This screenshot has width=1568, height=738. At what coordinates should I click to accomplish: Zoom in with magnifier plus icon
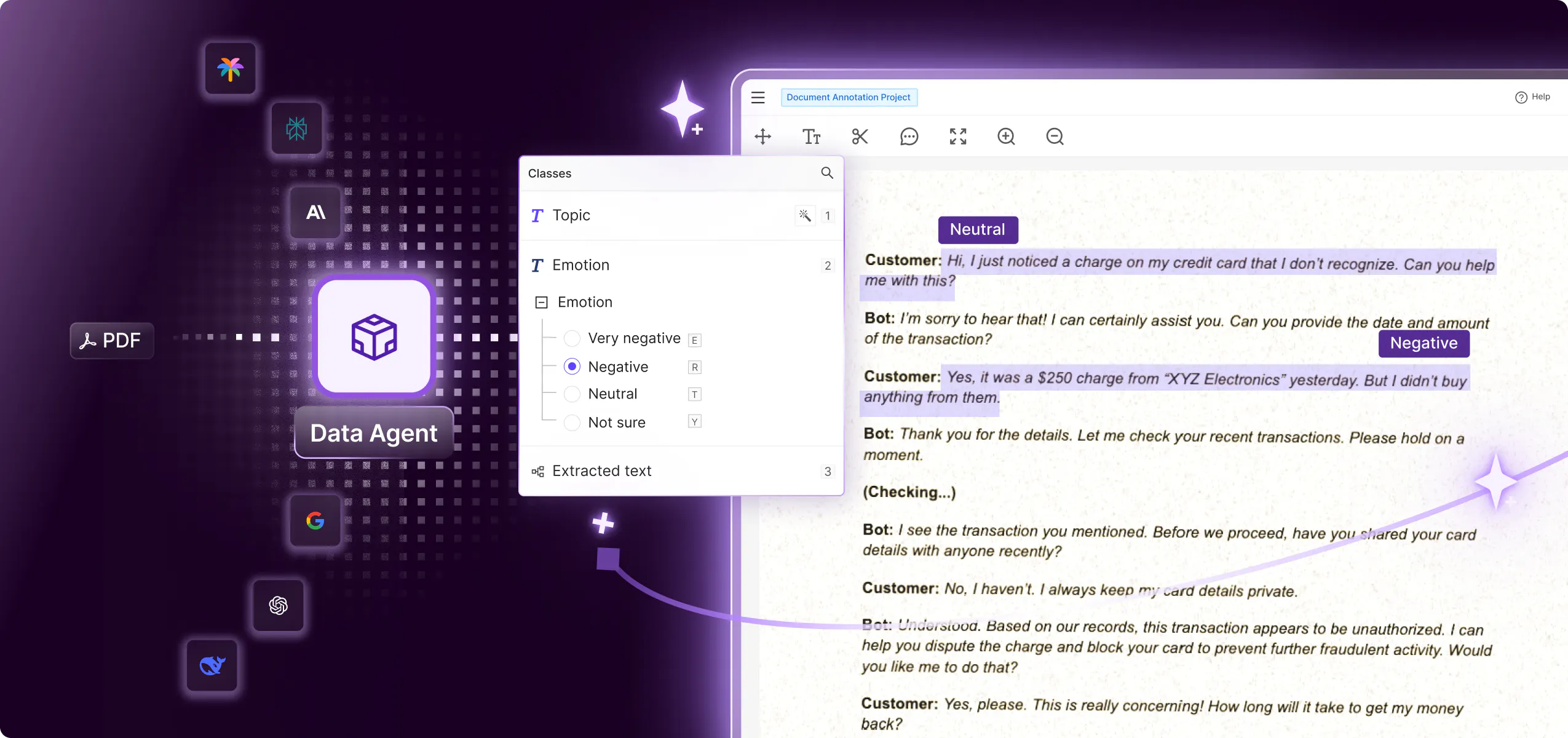[x=1006, y=137]
